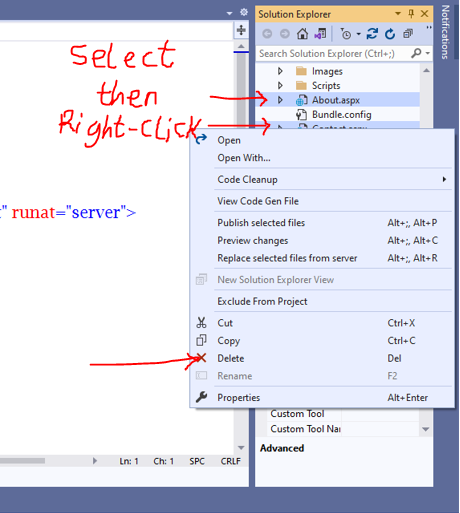Open the Pending Changes Filter dropdown arrow
Screen dimensions: 460x513
(358, 34)
